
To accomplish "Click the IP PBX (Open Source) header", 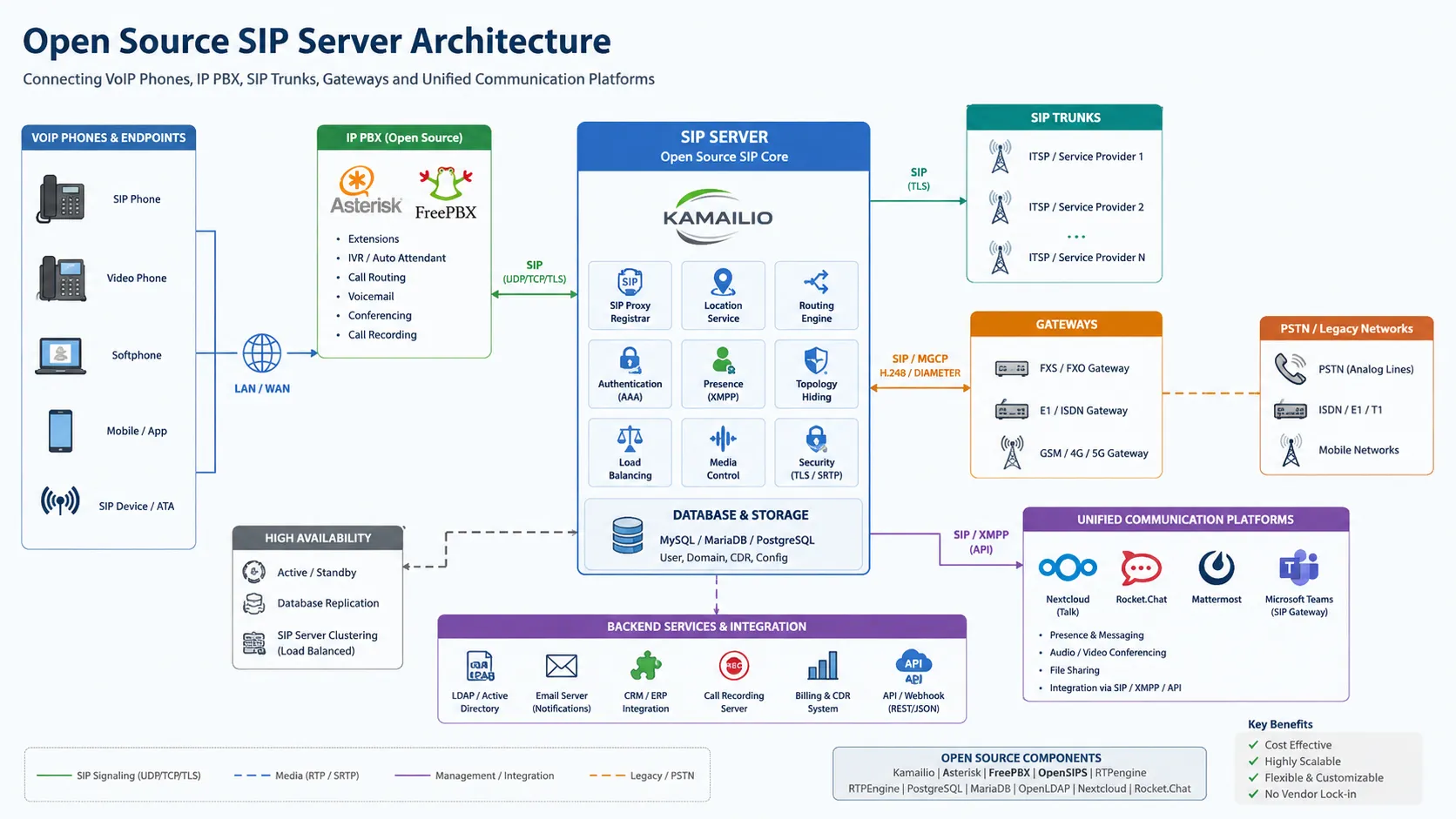I will [x=404, y=138].
